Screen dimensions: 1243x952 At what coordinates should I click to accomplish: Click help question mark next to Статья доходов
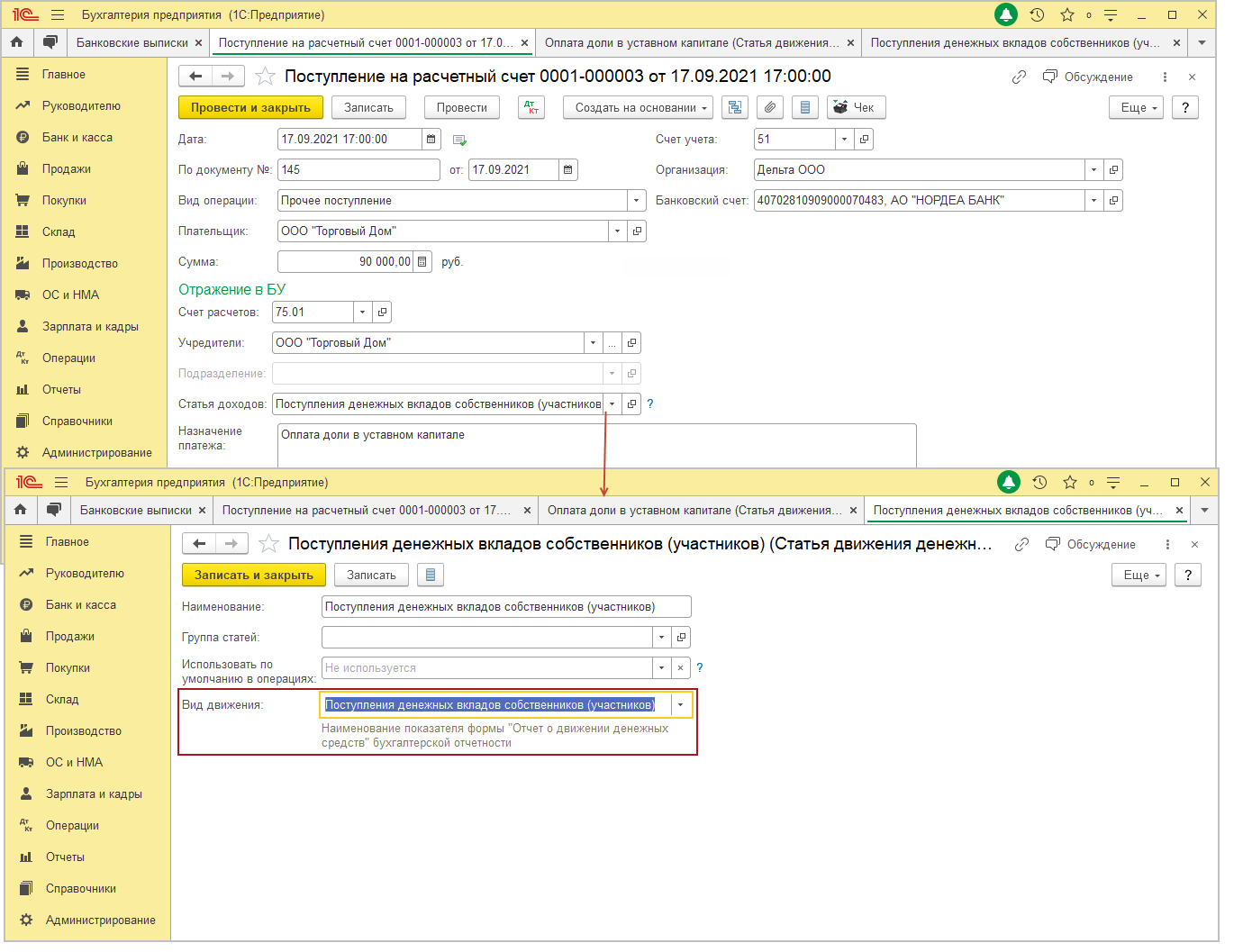[x=650, y=403]
